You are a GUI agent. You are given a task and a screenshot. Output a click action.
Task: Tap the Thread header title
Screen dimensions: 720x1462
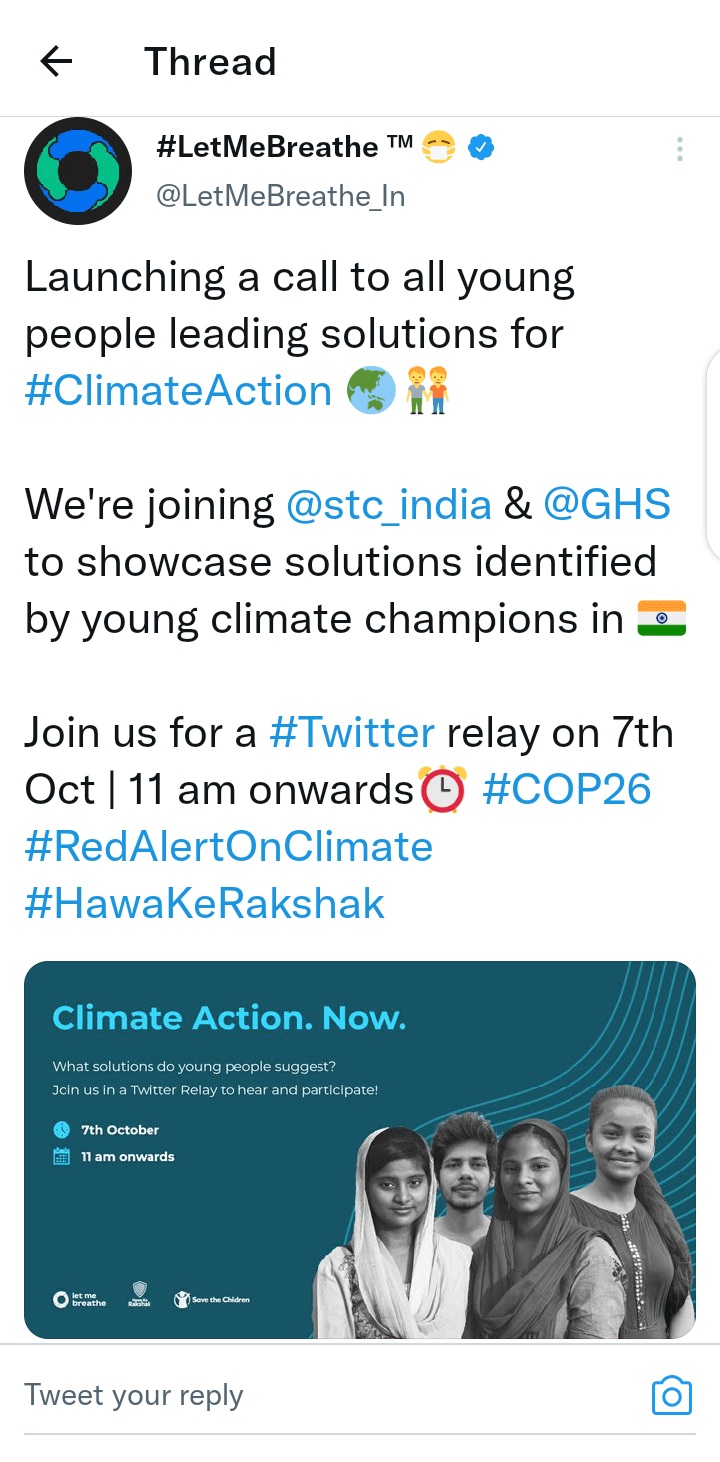click(210, 62)
